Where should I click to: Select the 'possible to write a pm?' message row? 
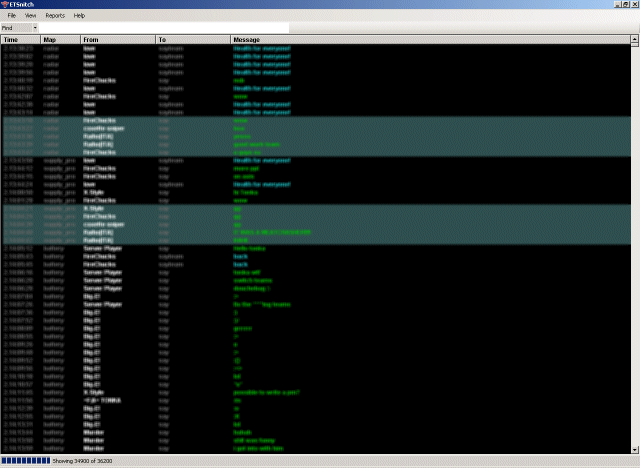pyautogui.click(x=316, y=393)
